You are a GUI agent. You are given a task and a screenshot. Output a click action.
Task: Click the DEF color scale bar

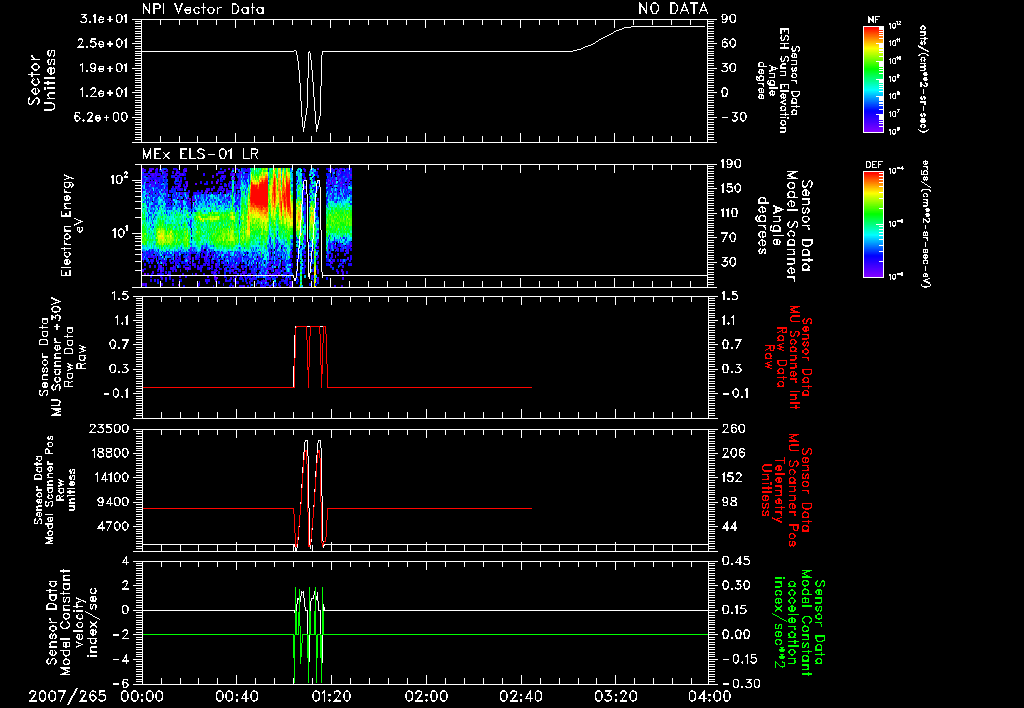[873, 224]
